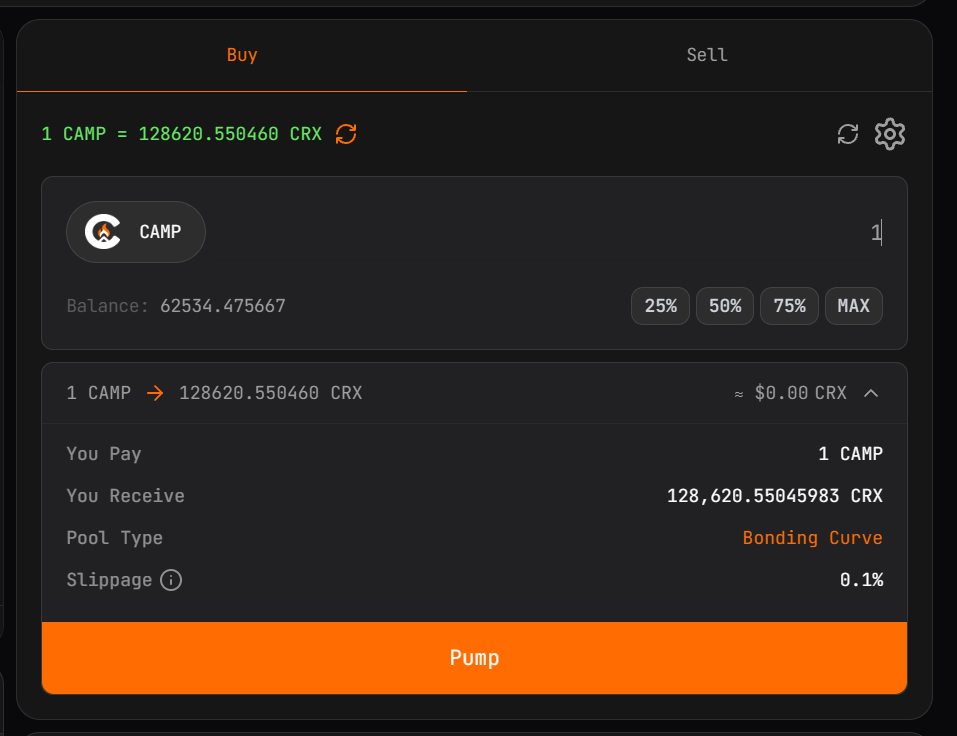Click the balance amount 62534.475667
This screenshot has height=736, width=957.
222,306
